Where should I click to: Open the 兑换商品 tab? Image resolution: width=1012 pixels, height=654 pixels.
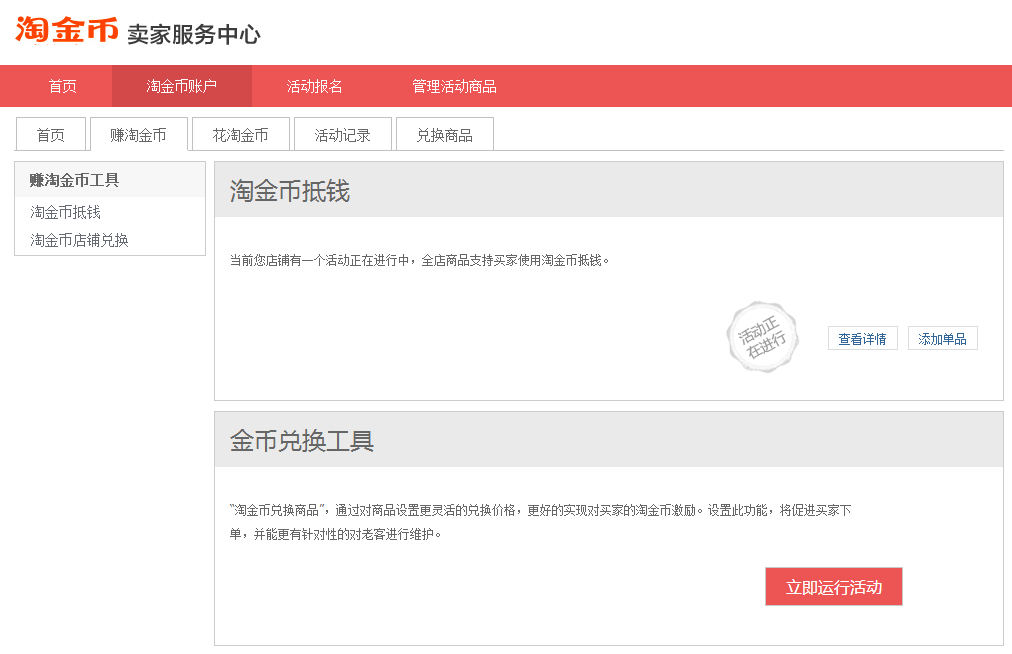[x=445, y=134]
